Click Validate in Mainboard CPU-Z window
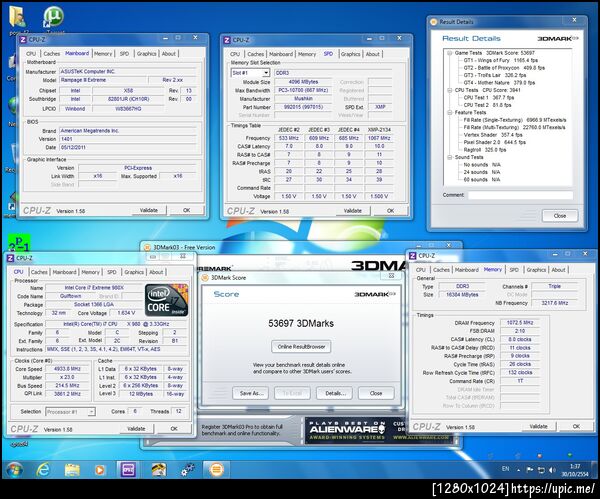This screenshot has height=499, width=600. coord(149,210)
